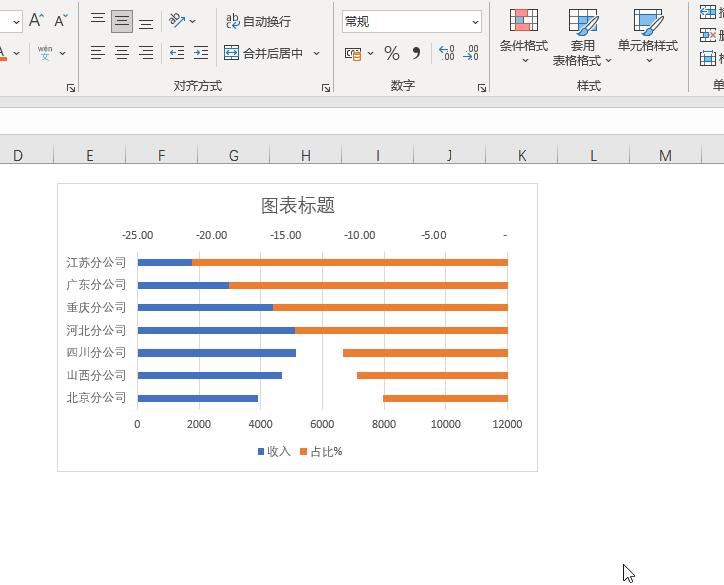Center text horizontally
The width and height of the screenshot is (724, 585).
(122, 53)
